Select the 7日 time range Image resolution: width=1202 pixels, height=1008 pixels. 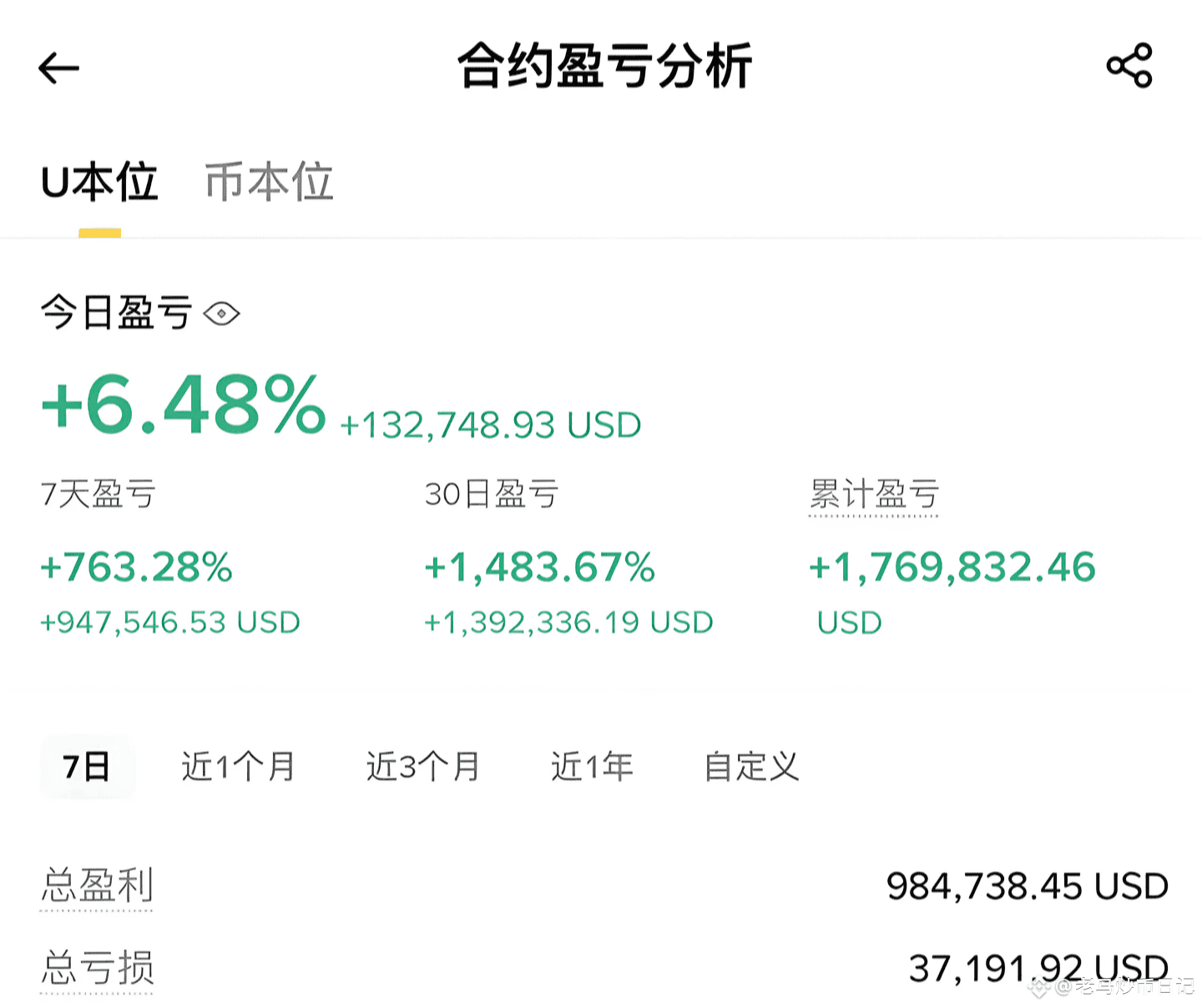coord(87,767)
